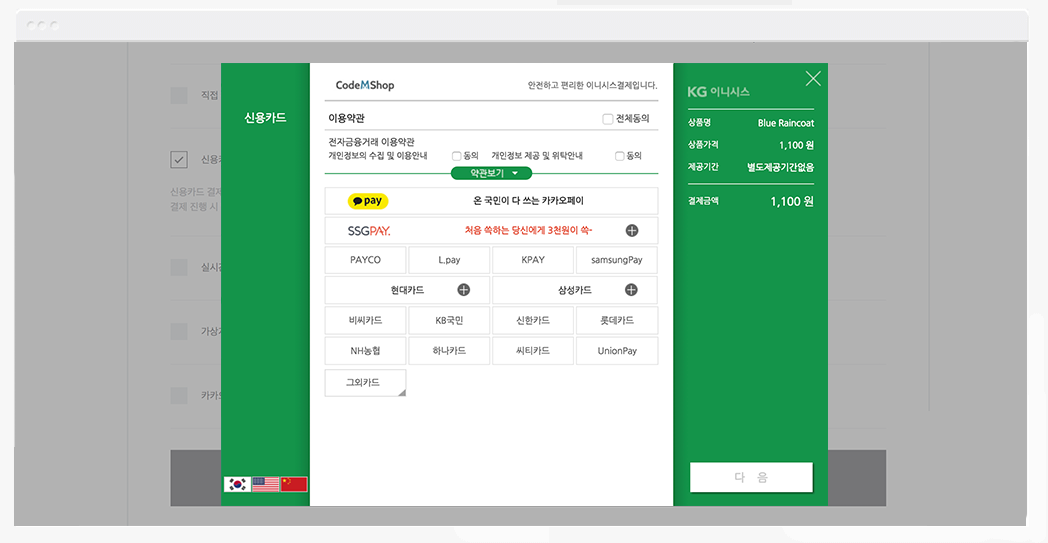This screenshot has width=1048, height=543.
Task: Choose 비씨카드 as the card
Action: click(365, 320)
